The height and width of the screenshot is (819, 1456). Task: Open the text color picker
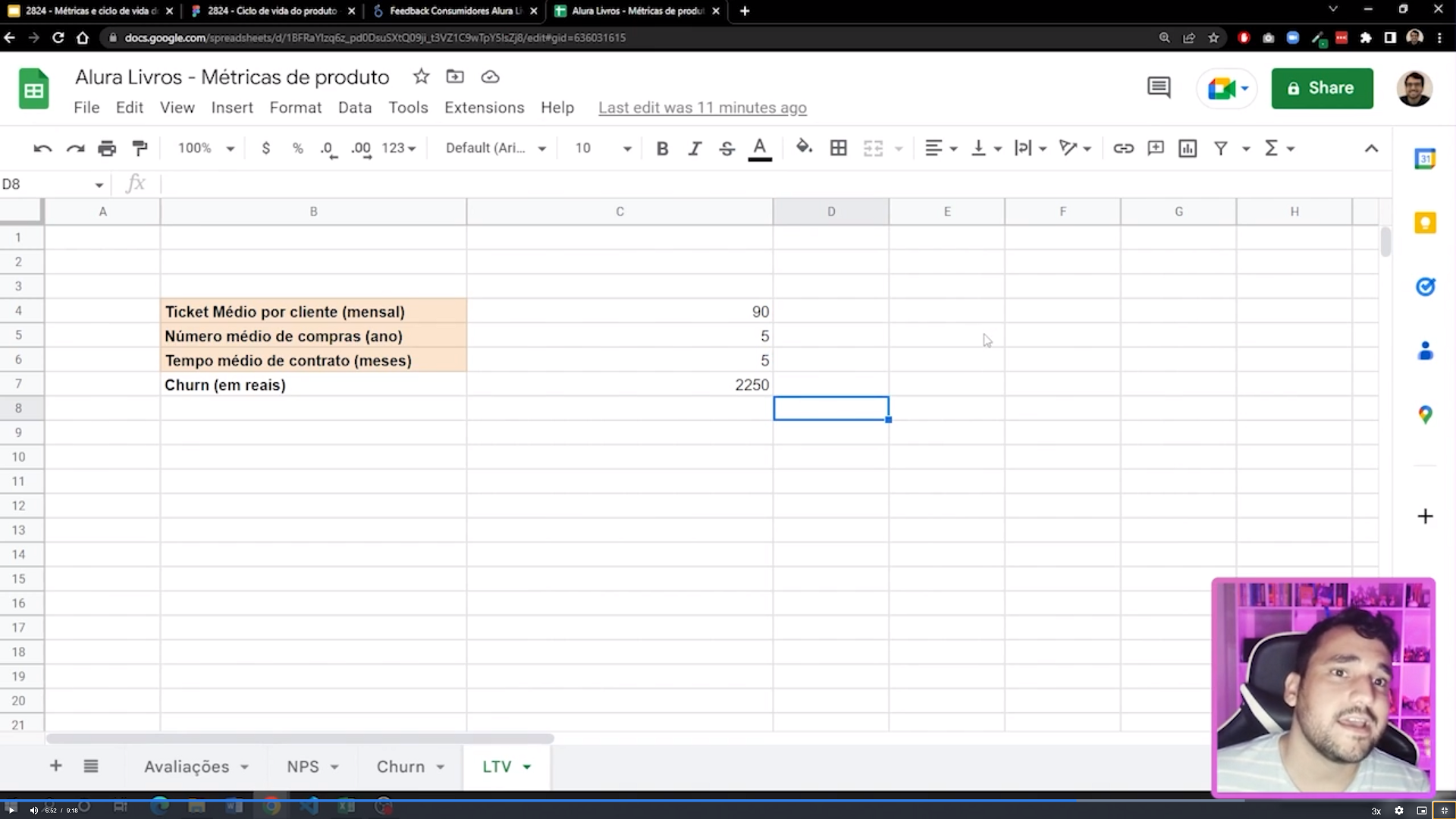759,149
